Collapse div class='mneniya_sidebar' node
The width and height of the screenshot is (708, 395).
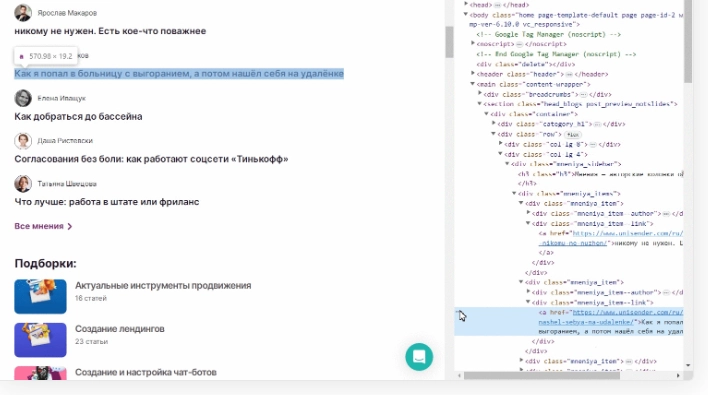[x=508, y=164]
